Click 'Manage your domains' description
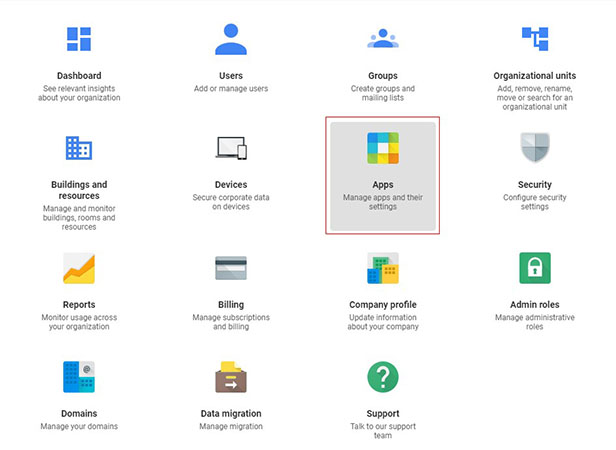This screenshot has height=450, width=616. pyautogui.click(x=79, y=426)
